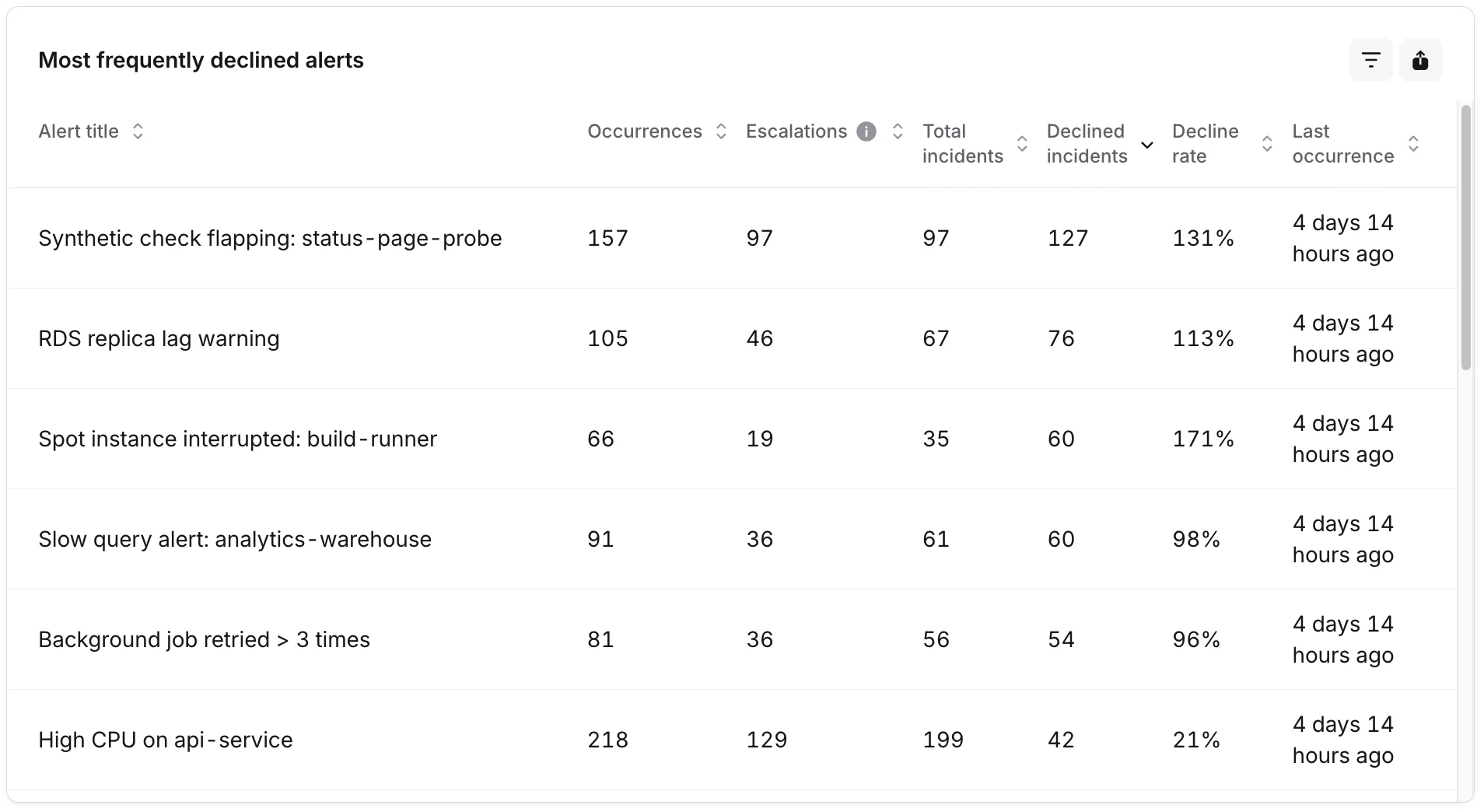Viewport: 1484px width, 812px height.
Task: Click the export share icon
Action: (1420, 60)
